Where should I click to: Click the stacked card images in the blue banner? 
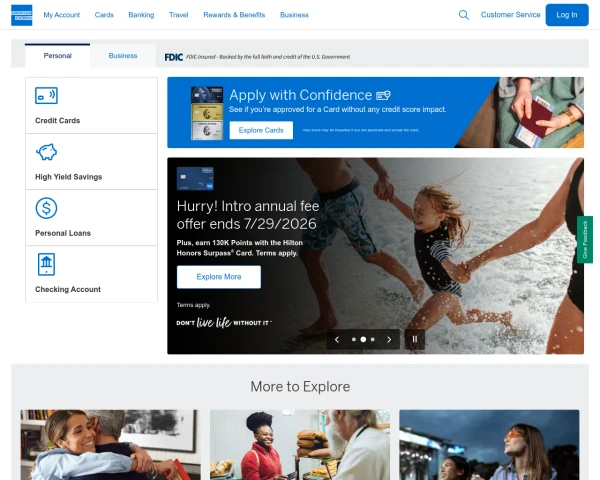(x=207, y=113)
